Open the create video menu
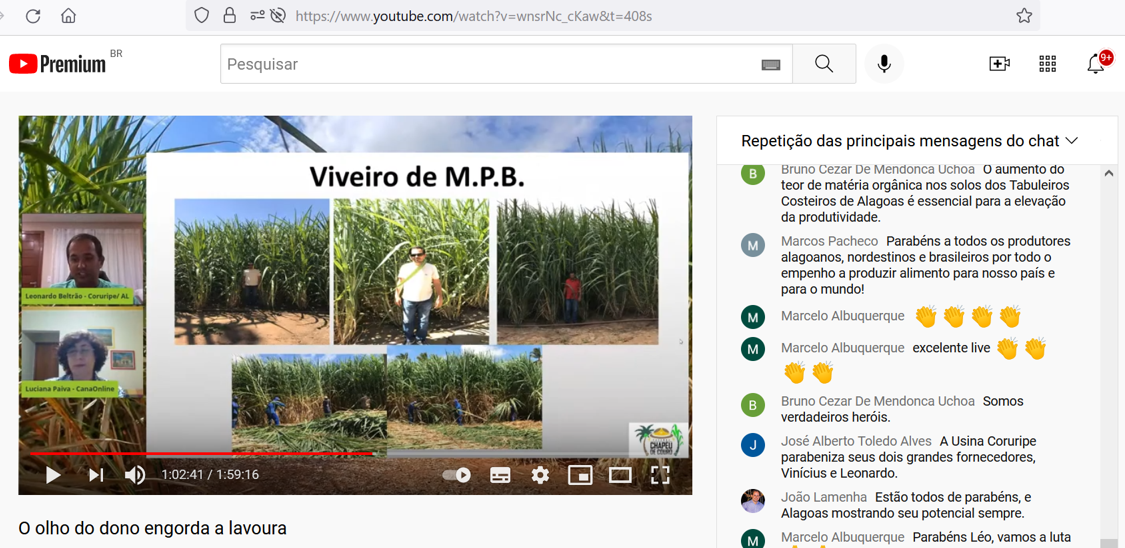The height and width of the screenshot is (548, 1125). (x=999, y=64)
